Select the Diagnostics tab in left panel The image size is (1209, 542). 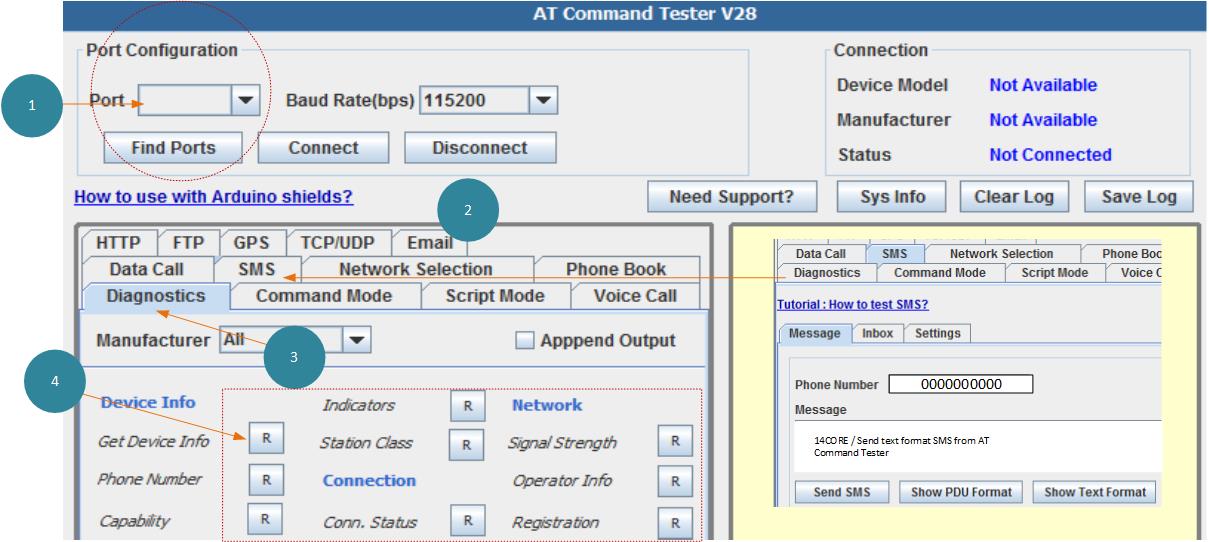pos(156,296)
